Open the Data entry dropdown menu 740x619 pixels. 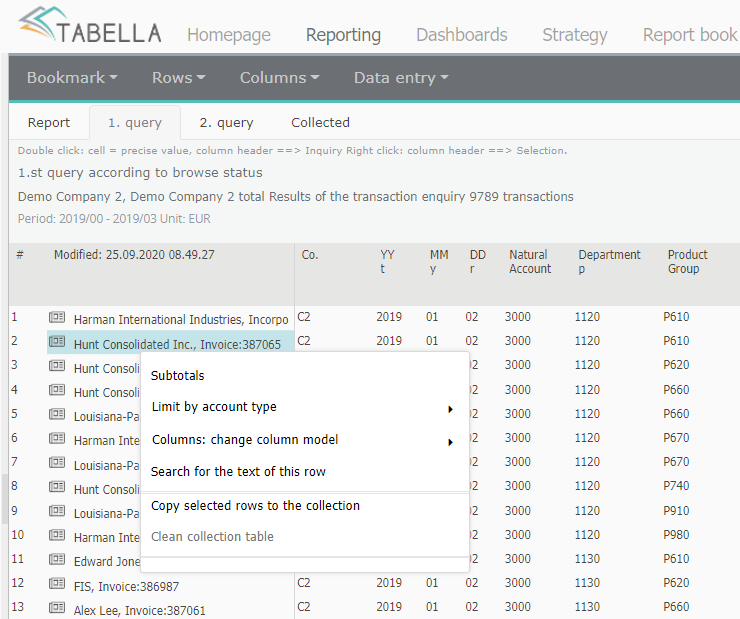click(x=401, y=77)
